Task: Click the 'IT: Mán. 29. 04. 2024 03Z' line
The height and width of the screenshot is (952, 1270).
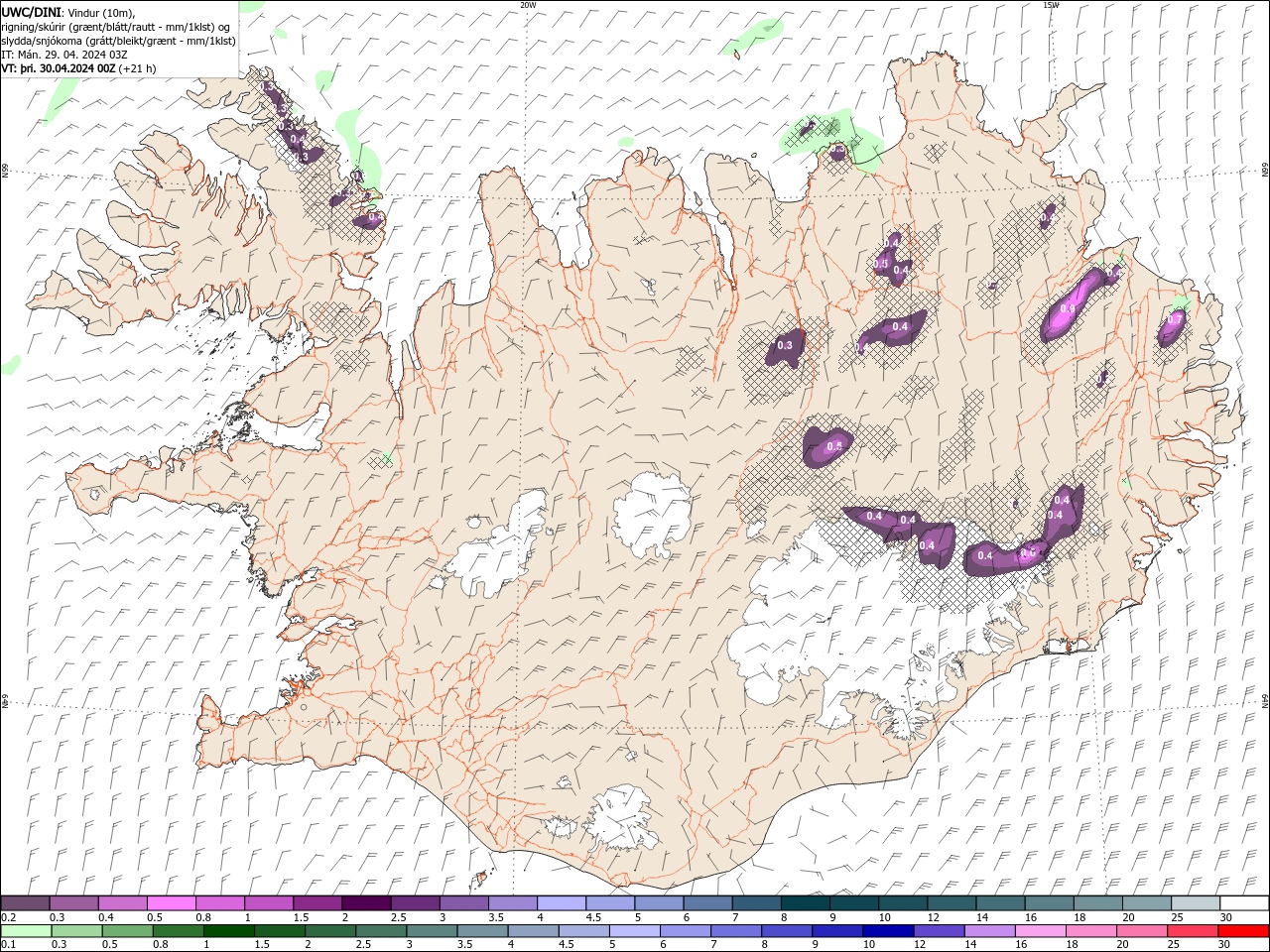Action: pyautogui.click(x=64, y=55)
